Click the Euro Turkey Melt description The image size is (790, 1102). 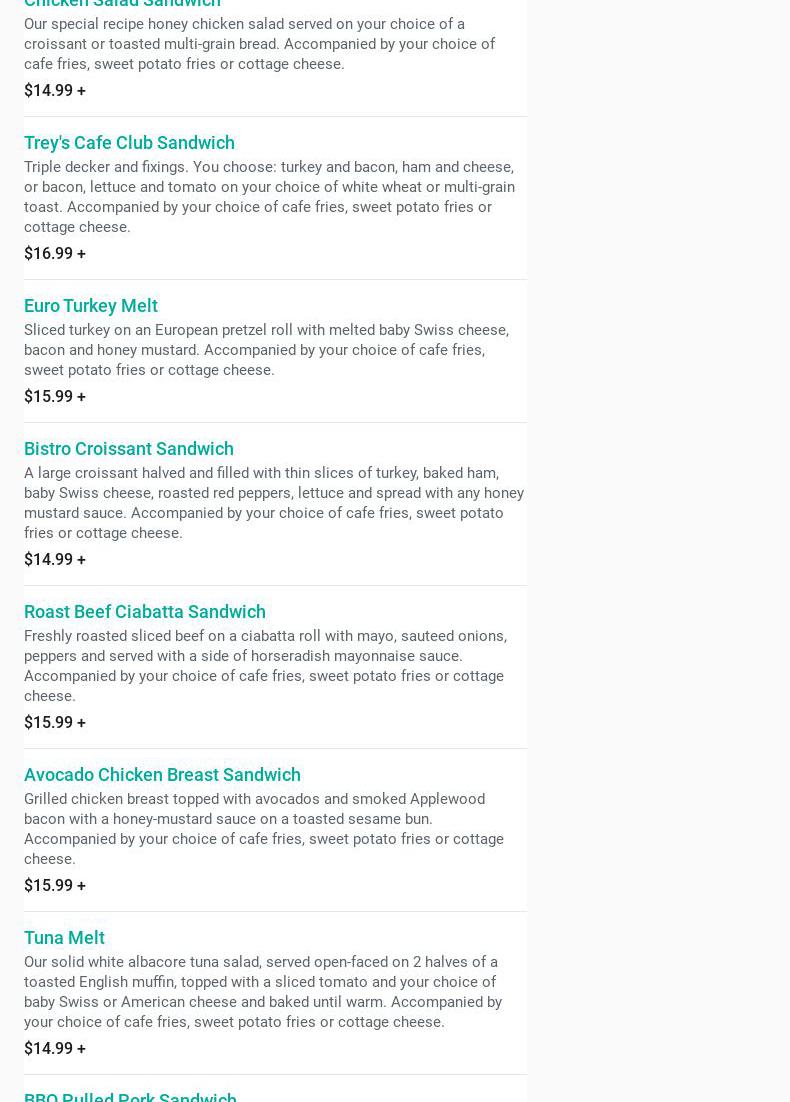click(x=266, y=350)
